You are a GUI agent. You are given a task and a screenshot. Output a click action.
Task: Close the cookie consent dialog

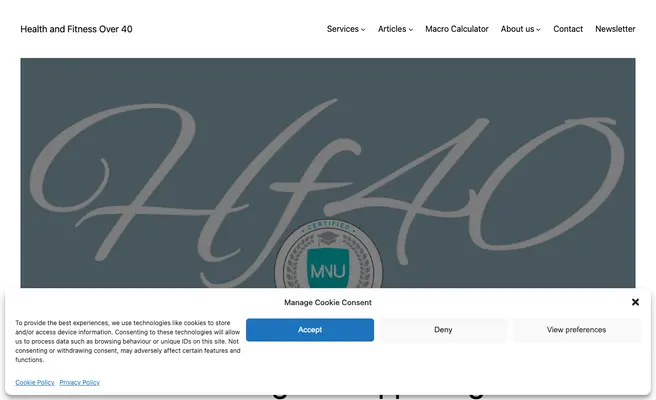635,302
